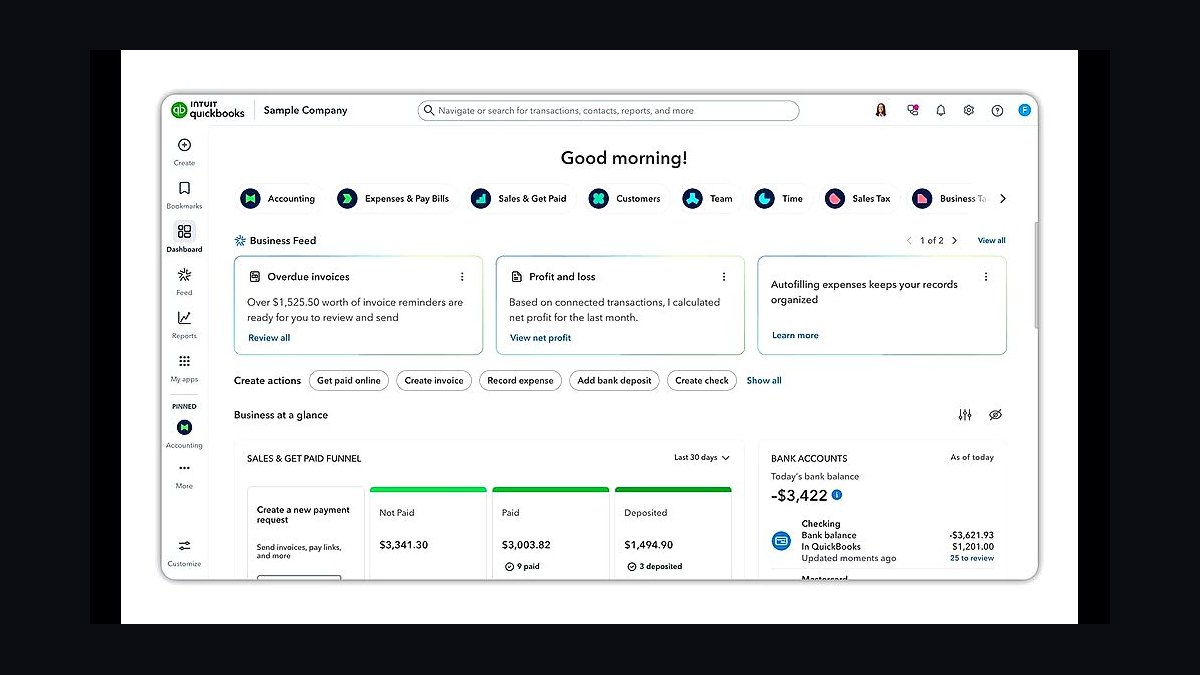The height and width of the screenshot is (675, 1200).
Task: Click the Add bank deposit button
Action: (x=614, y=380)
